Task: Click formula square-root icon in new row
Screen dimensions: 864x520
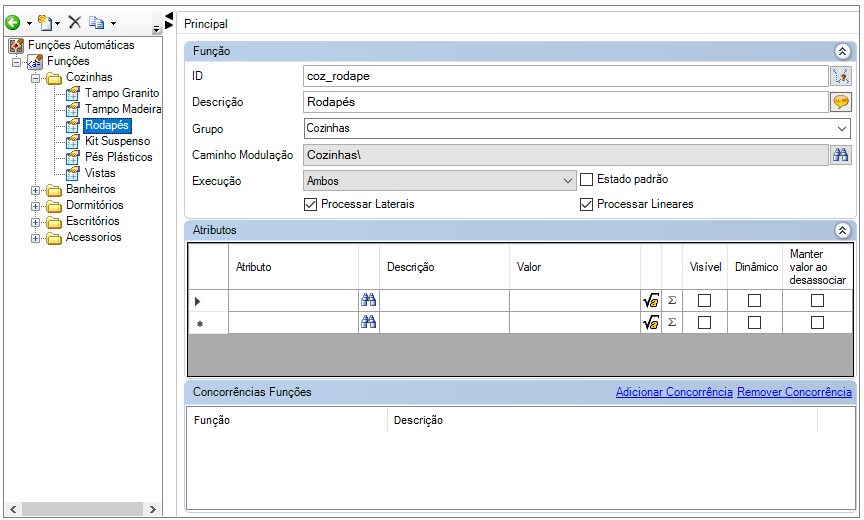Action: pos(651,322)
